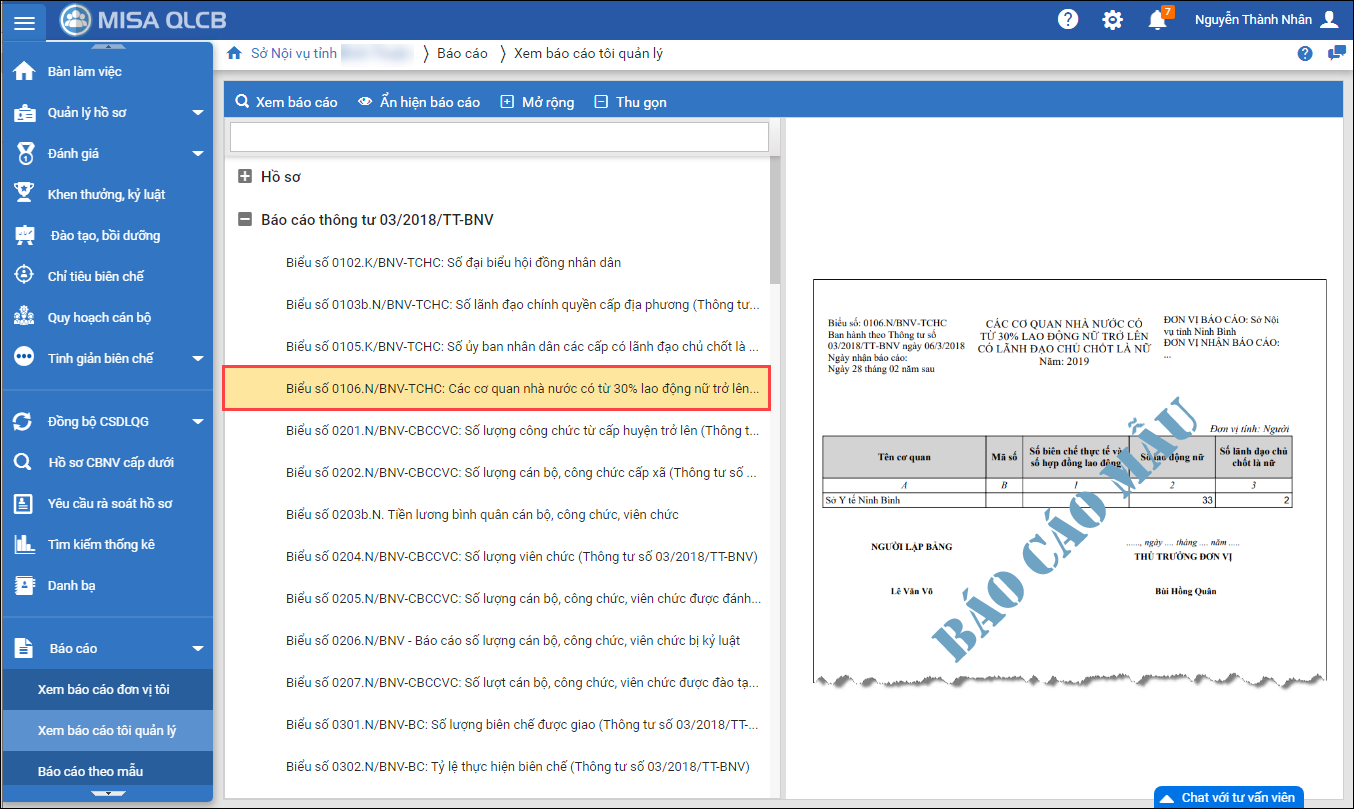The height and width of the screenshot is (809, 1354).
Task: Open Bàn làm việc from sidebar
Action: coord(84,72)
